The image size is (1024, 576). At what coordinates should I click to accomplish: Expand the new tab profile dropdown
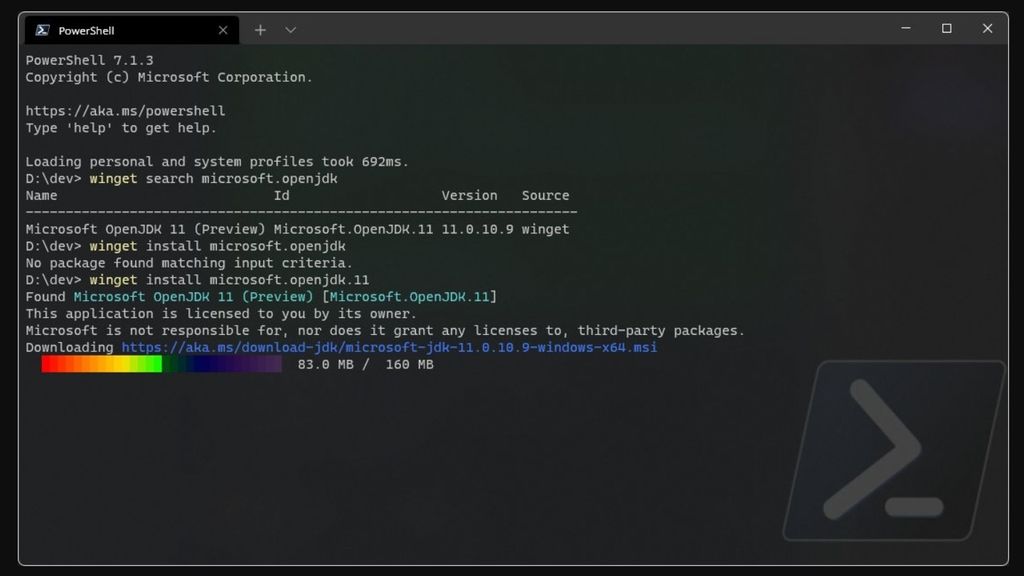tap(291, 30)
